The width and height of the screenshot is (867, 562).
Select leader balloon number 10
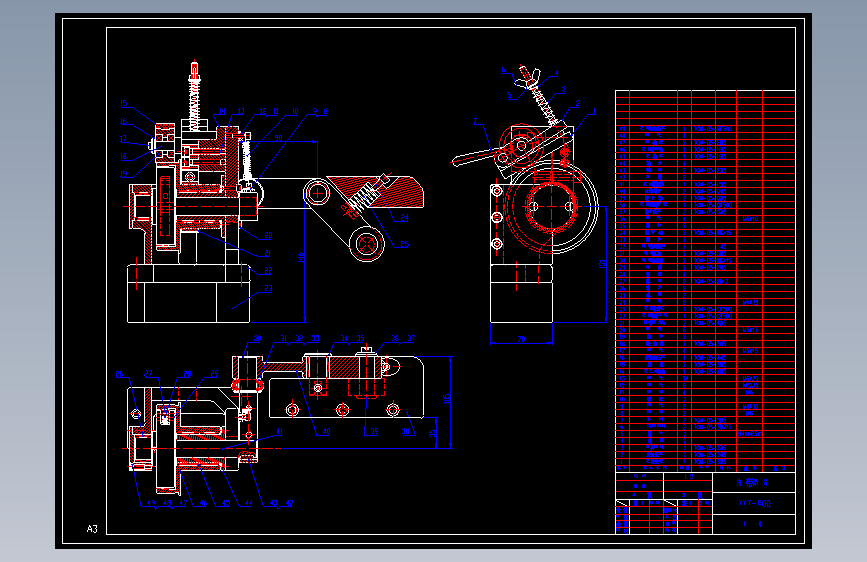tap(295, 111)
